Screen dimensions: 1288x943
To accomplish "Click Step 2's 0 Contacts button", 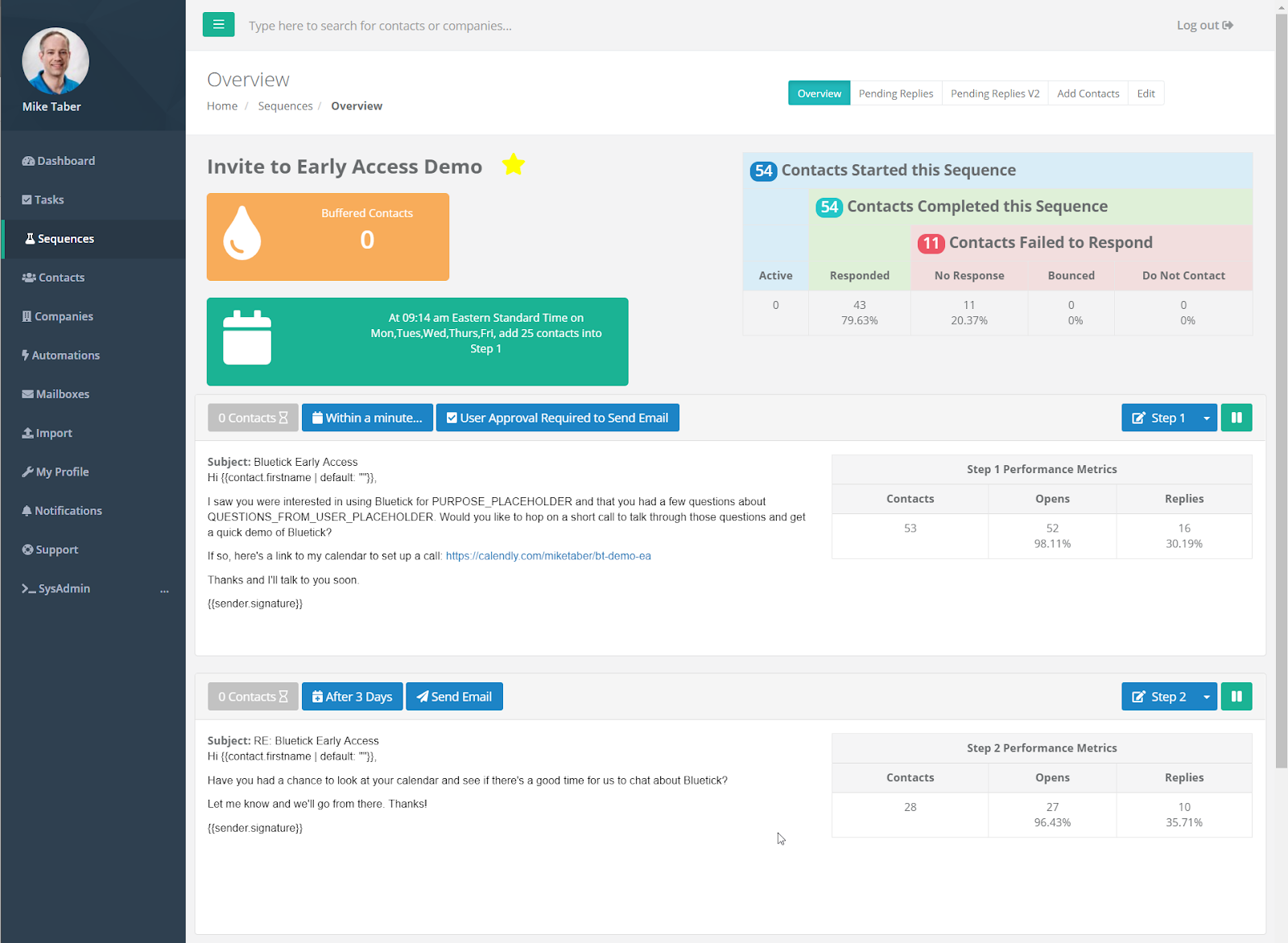I will [253, 697].
